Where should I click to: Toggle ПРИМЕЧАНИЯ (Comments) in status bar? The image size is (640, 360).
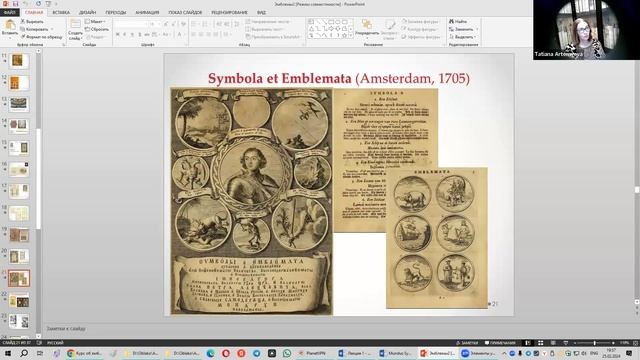coord(500,343)
